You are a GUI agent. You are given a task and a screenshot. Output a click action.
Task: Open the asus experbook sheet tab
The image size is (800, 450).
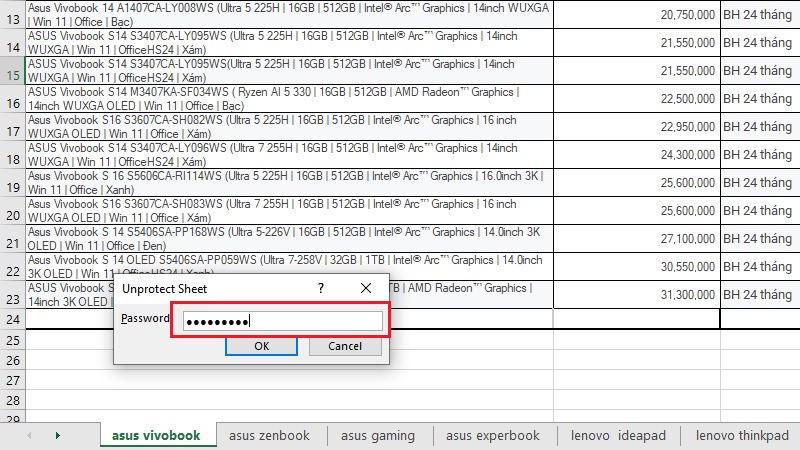[492, 435]
